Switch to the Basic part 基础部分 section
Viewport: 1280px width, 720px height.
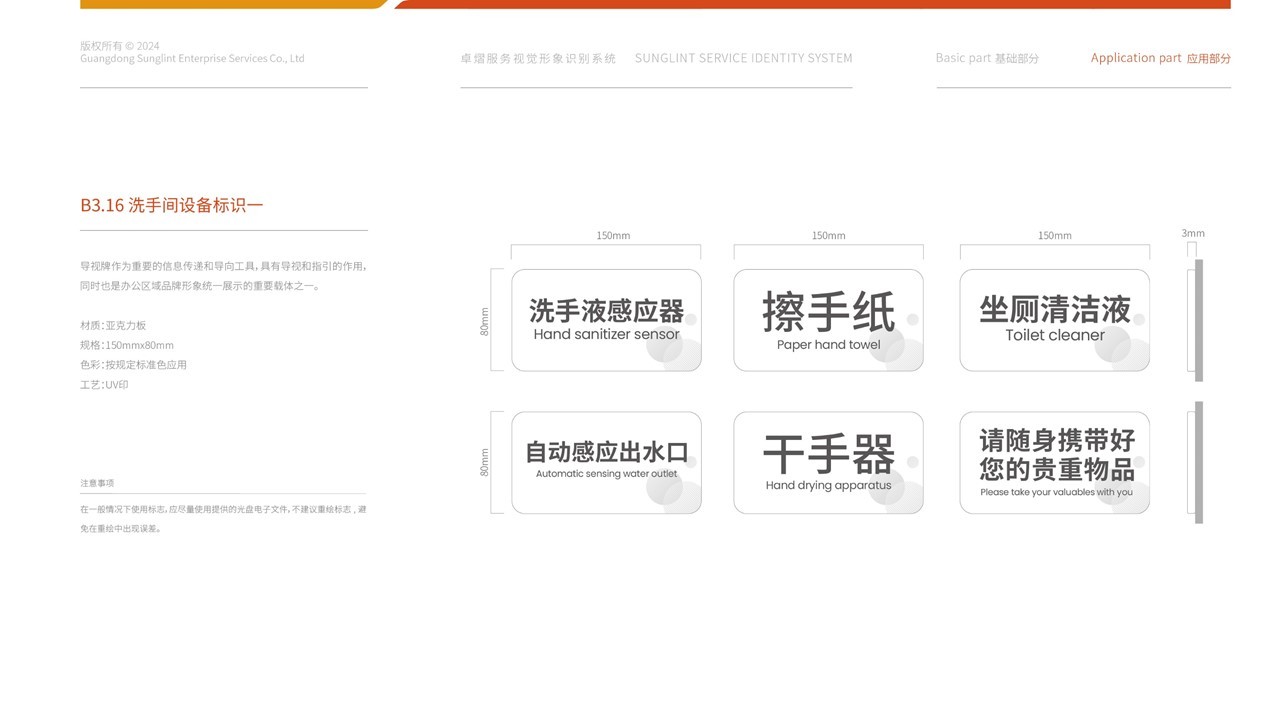987,57
